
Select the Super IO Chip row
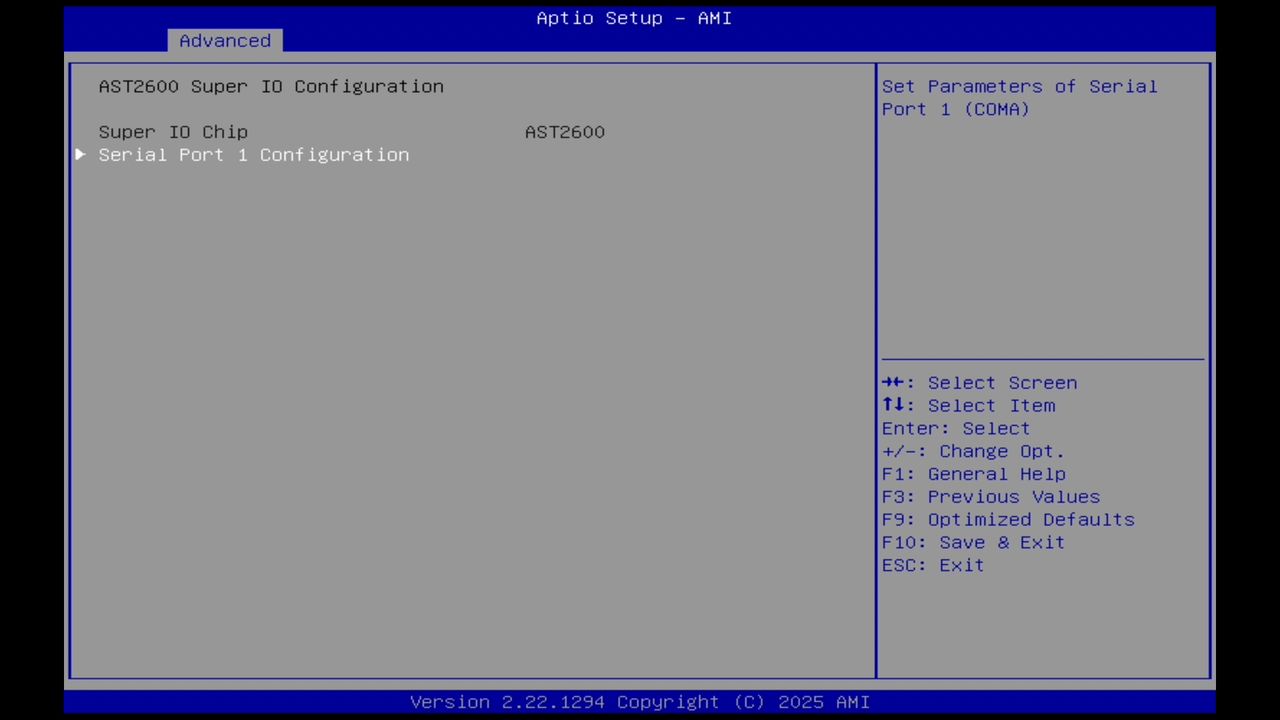(x=173, y=131)
